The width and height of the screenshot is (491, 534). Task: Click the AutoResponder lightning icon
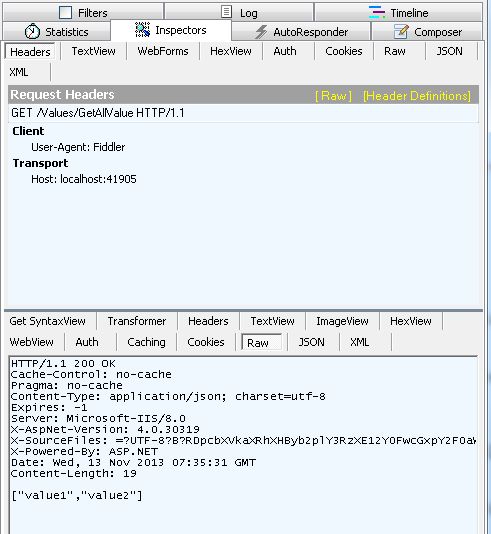pos(261,32)
